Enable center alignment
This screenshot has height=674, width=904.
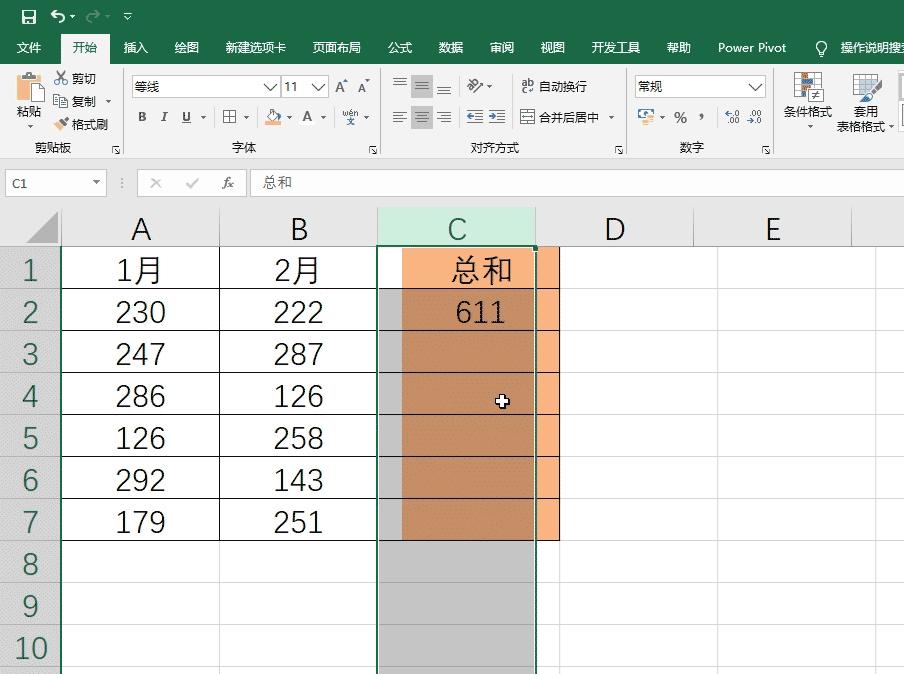pyautogui.click(x=421, y=117)
